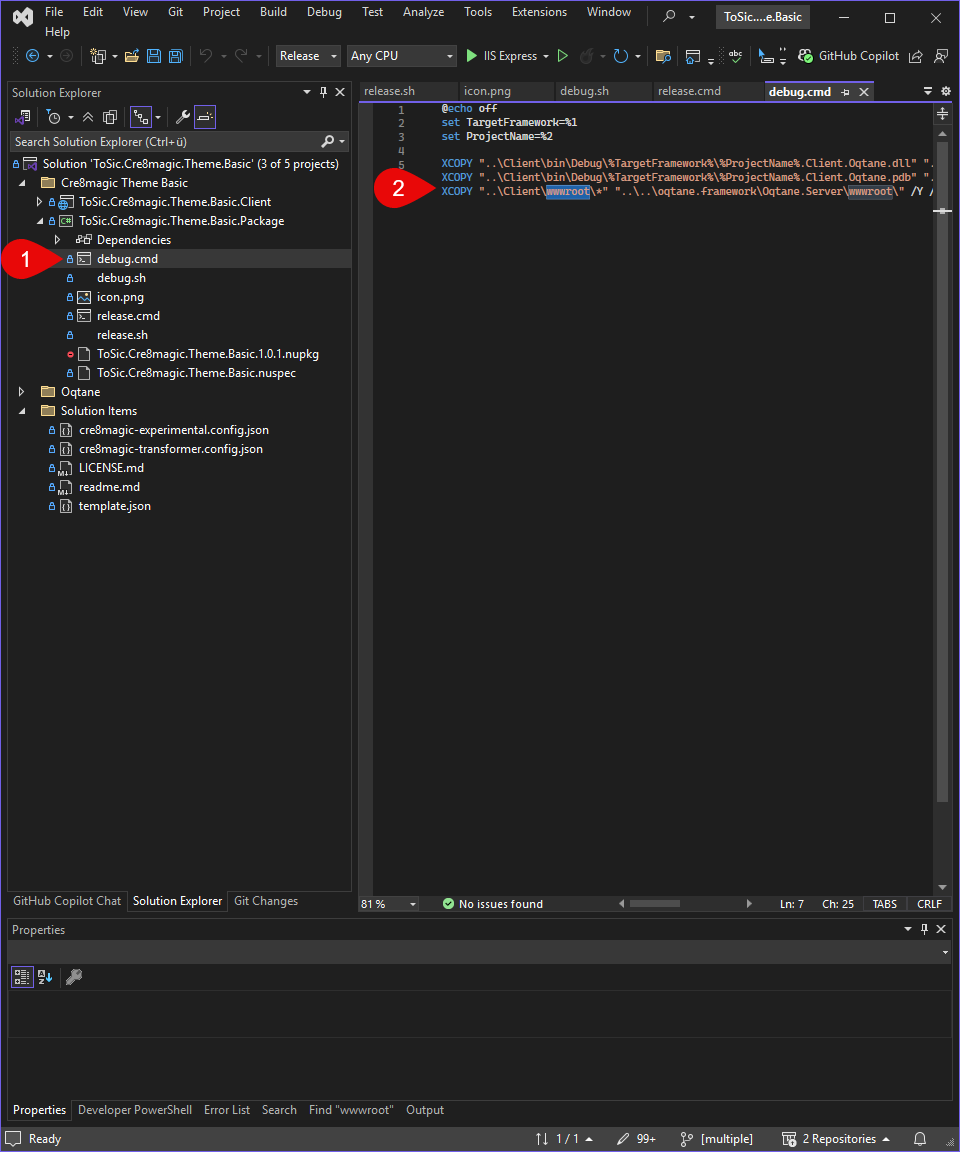Click the Search Solution Explorer input field
Image resolution: width=960 pixels, height=1152 pixels.
166,142
